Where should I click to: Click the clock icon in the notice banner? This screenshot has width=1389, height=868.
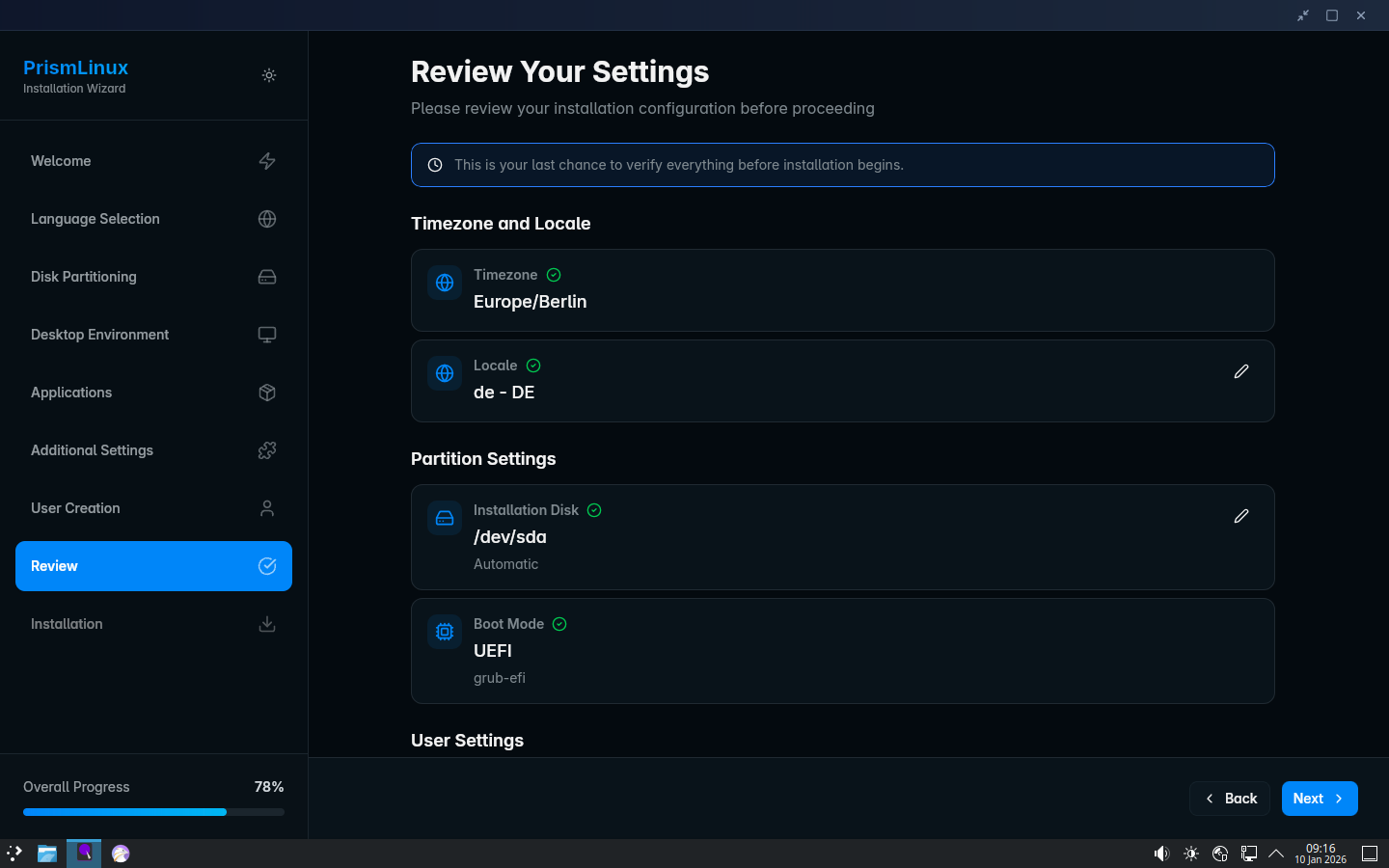435,165
